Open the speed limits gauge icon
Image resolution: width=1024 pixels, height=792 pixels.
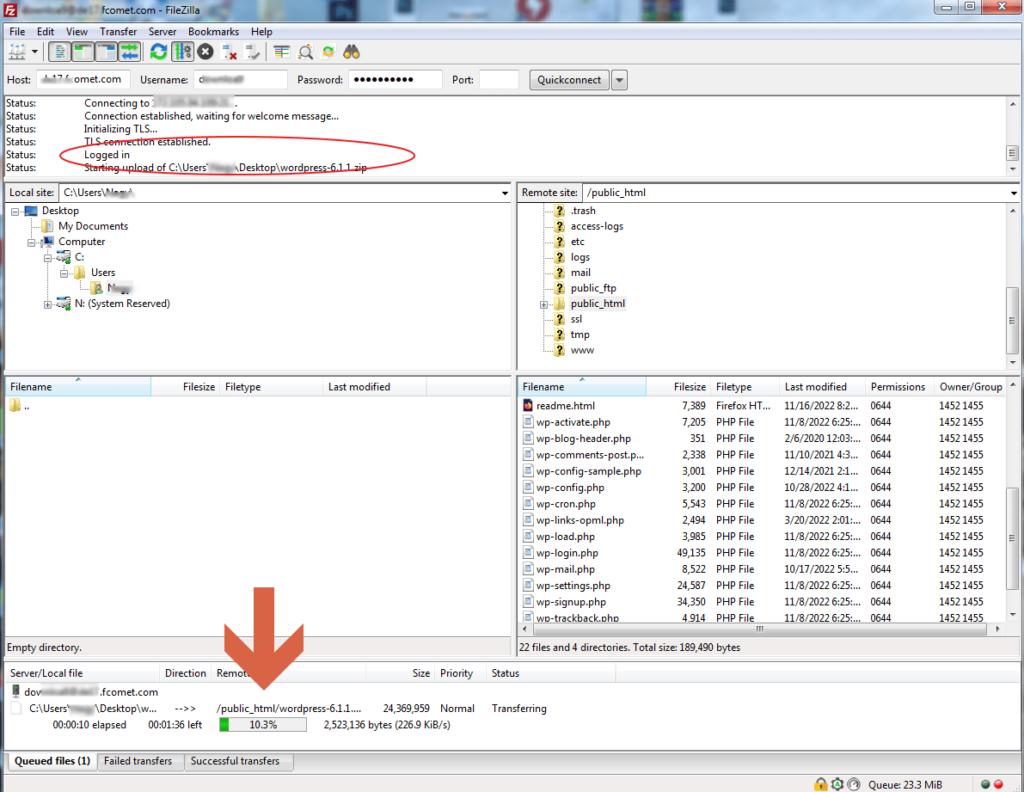854,784
